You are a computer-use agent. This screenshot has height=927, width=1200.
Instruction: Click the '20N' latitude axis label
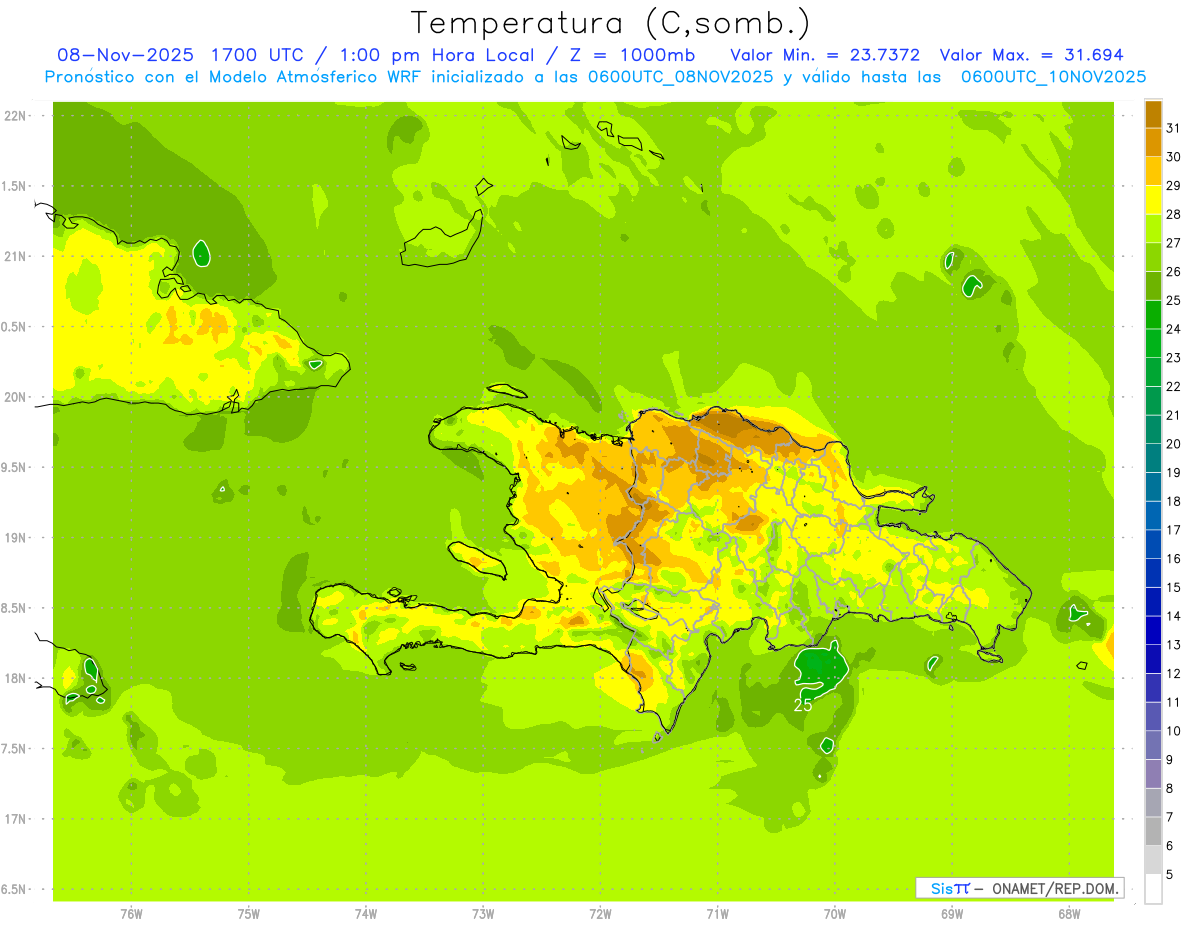(x=15, y=397)
